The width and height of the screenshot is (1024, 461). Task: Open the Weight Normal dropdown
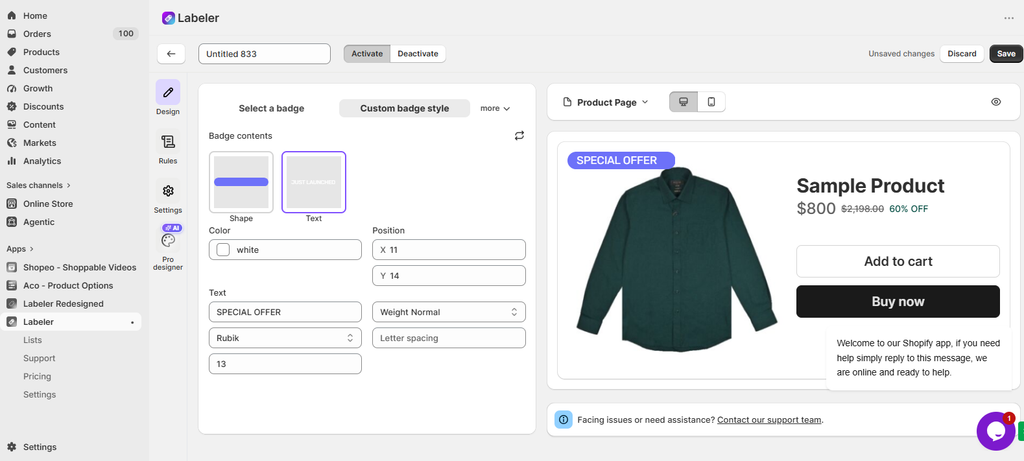(x=449, y=312)
